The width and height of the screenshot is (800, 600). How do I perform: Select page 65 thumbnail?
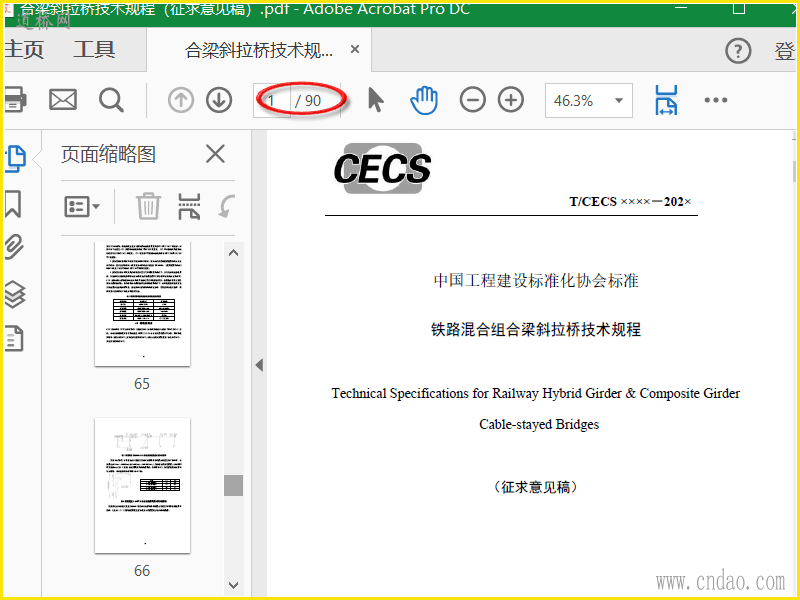(142, 304)
